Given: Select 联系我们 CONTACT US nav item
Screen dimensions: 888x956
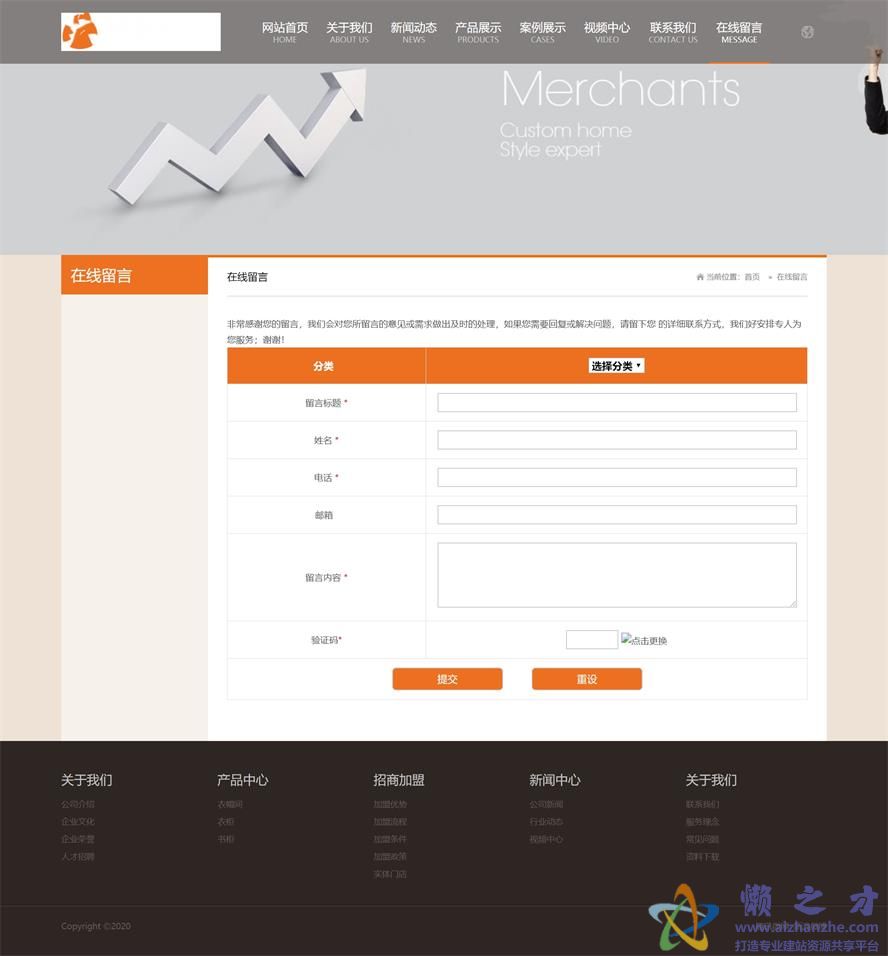Looking at the screenshot, I should [673, 32].
